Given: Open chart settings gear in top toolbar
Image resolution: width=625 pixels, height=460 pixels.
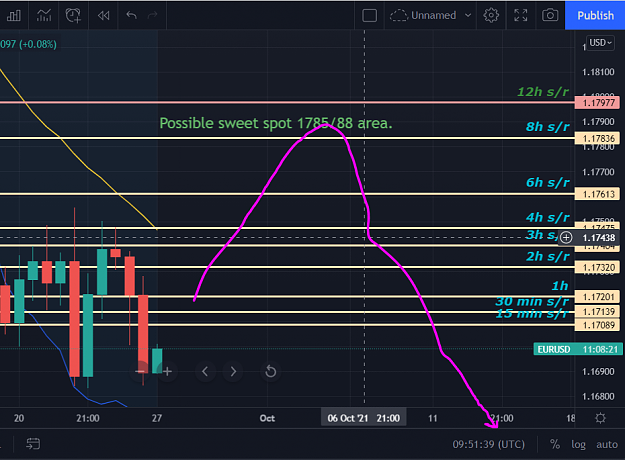Looking at the screenshot, I should tap(491, 16).
